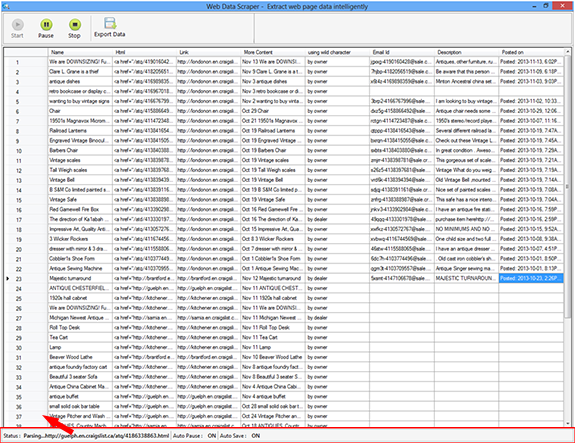The image size is (575, 443).
Task: Click the vertical scrollbar thumb
Action: coord(568,187)
